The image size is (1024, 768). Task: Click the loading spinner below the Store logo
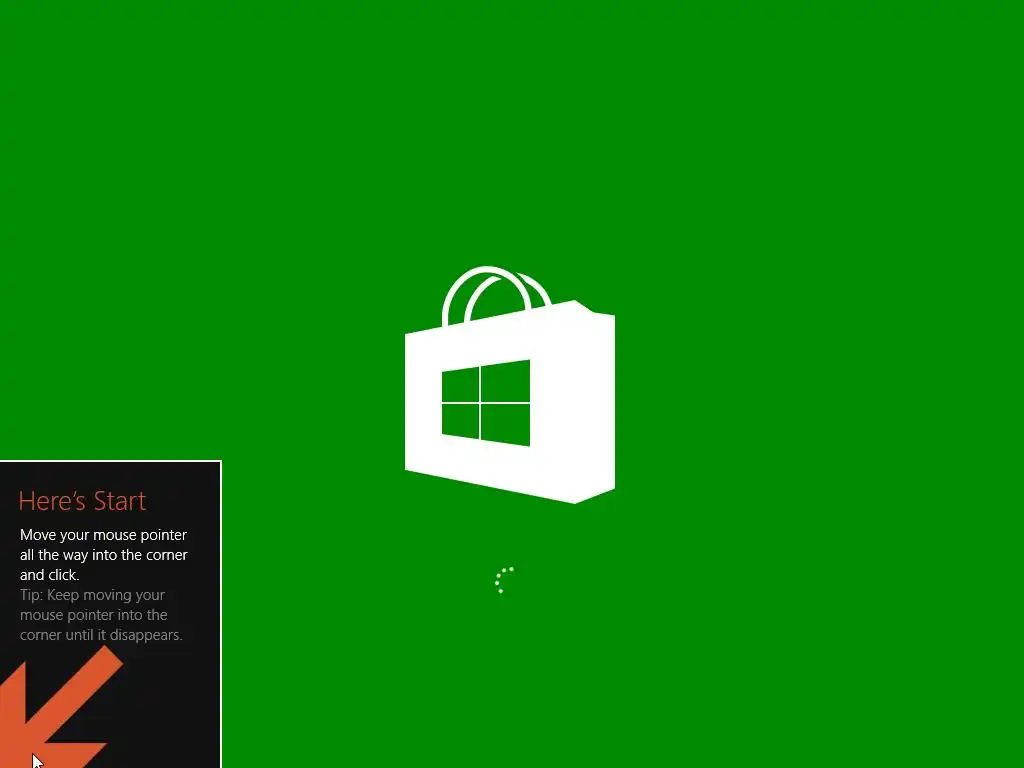tap(504, 580)
